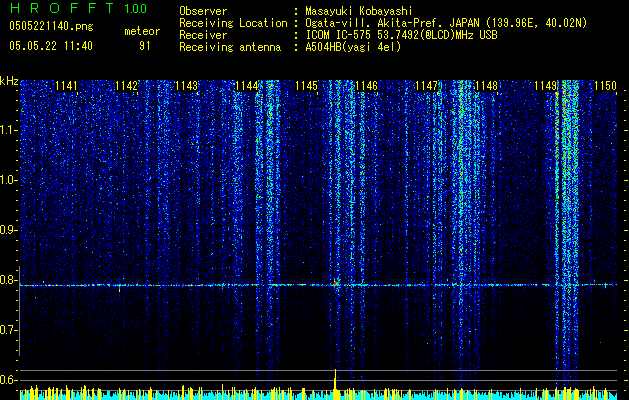
Task: Click the 0.8 frequency axis label
Action: [8, 280]
